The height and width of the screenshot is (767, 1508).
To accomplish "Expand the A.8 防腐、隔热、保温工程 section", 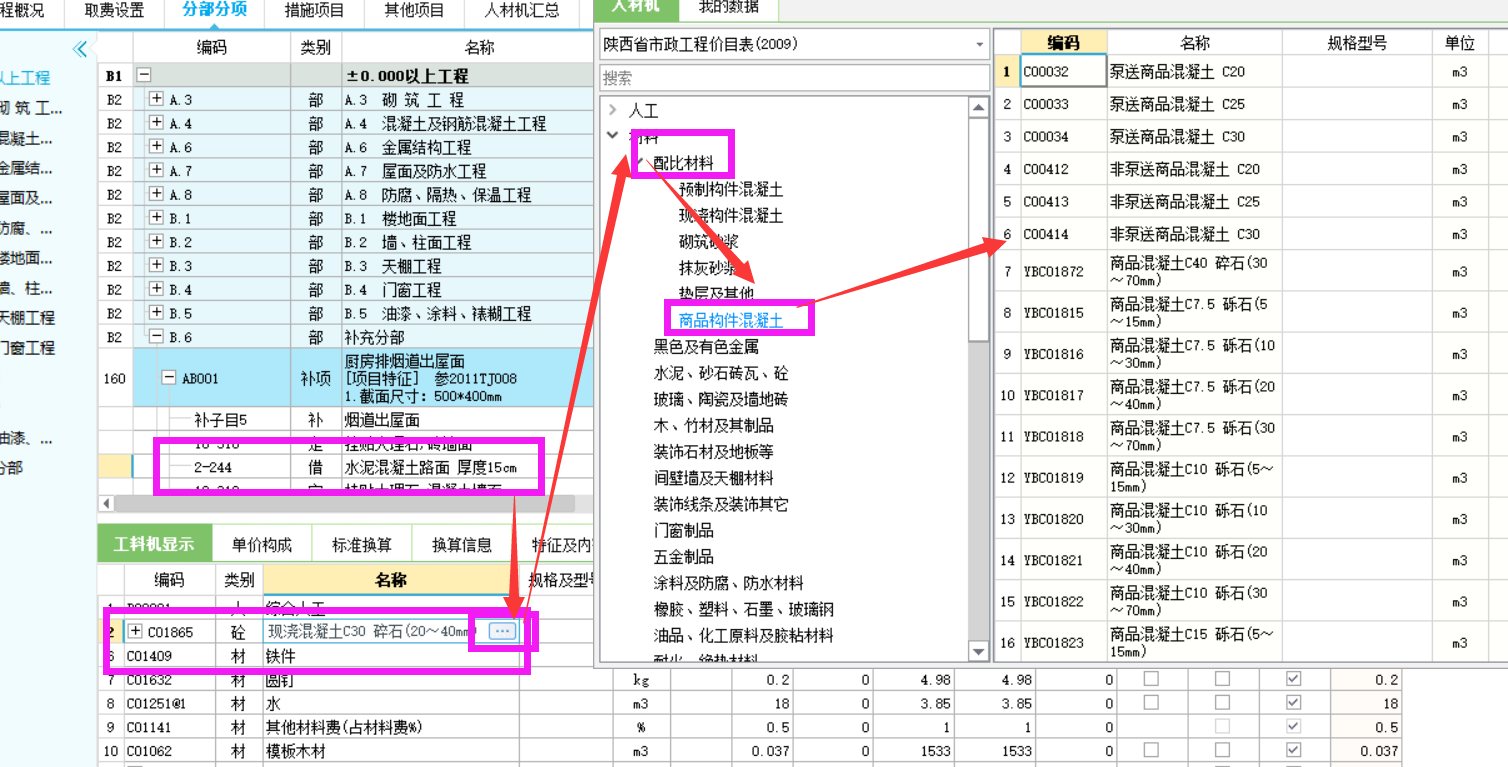I will tap(156, 194).
